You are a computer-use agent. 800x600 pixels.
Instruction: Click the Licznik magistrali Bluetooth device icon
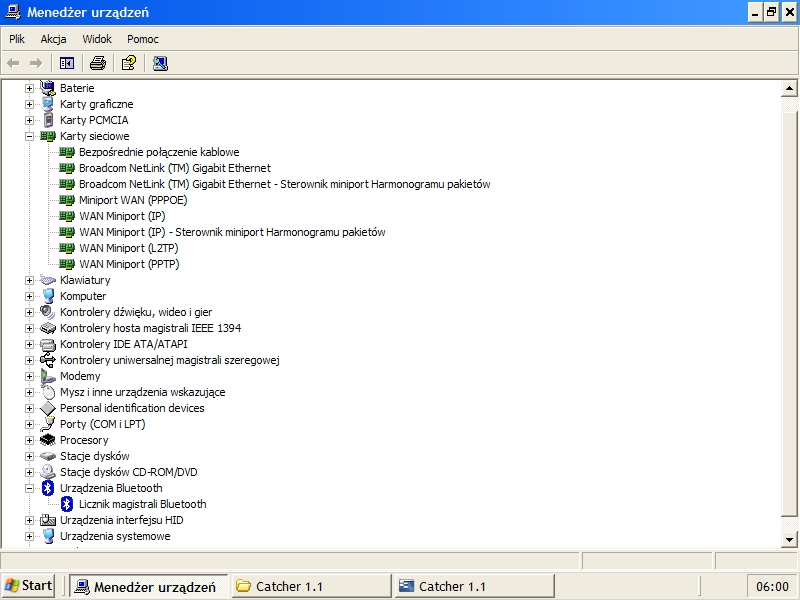(66, 504)
